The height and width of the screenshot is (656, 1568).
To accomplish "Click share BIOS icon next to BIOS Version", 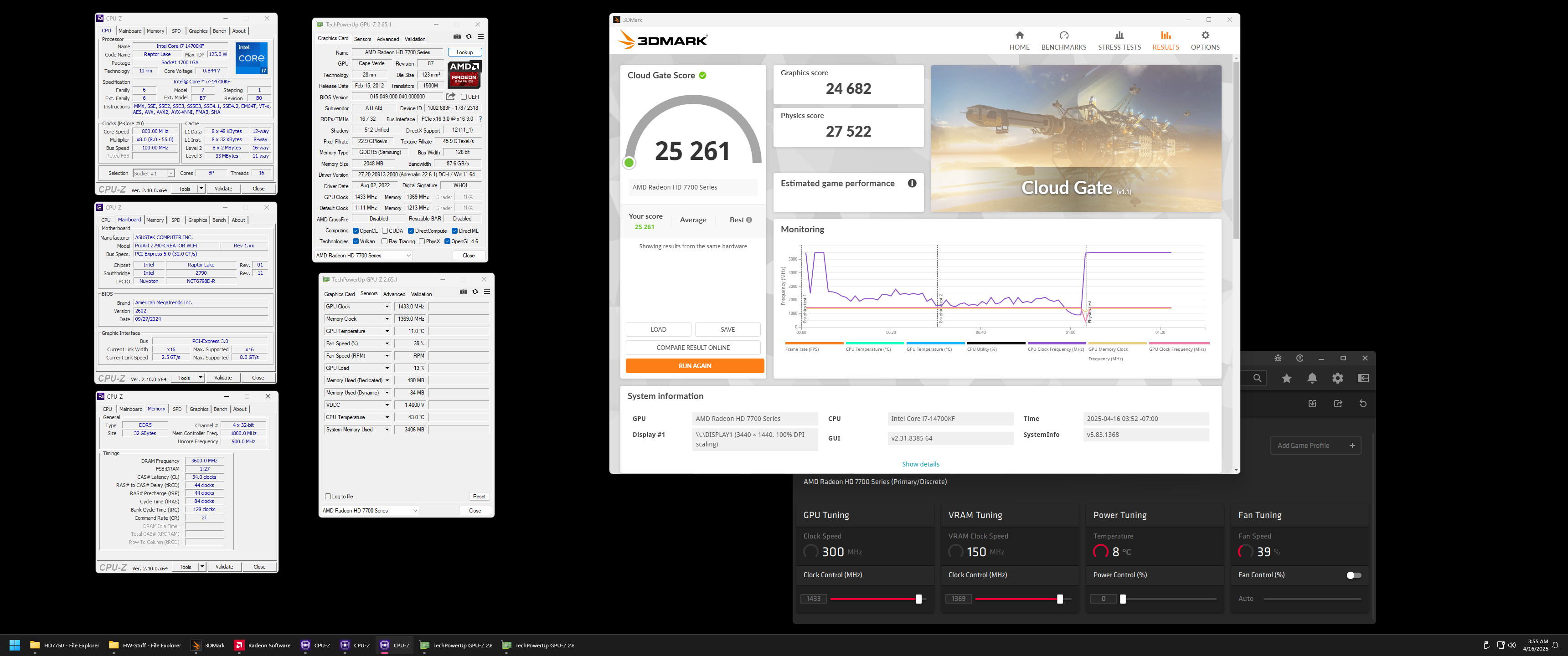I will 450,96.
